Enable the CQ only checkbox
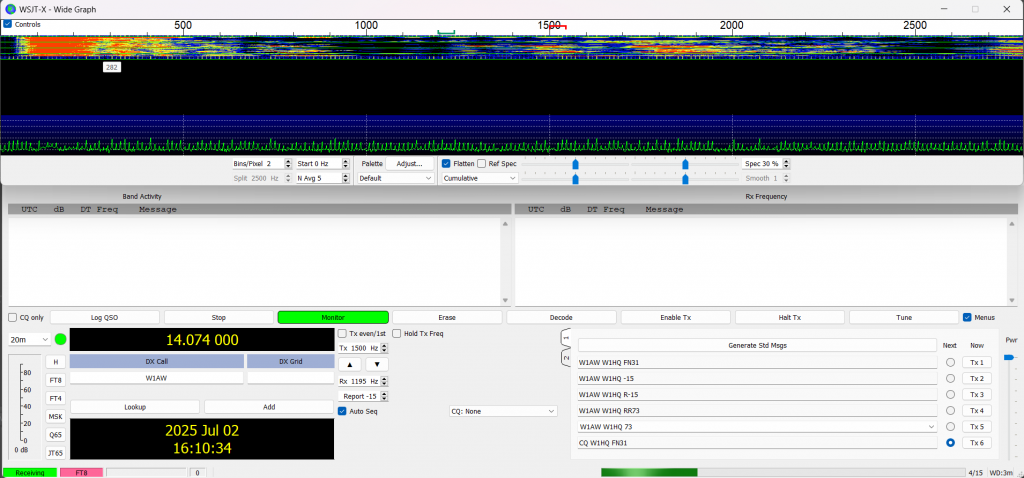Screen dimensions: 1024x478 coord(13,318)
